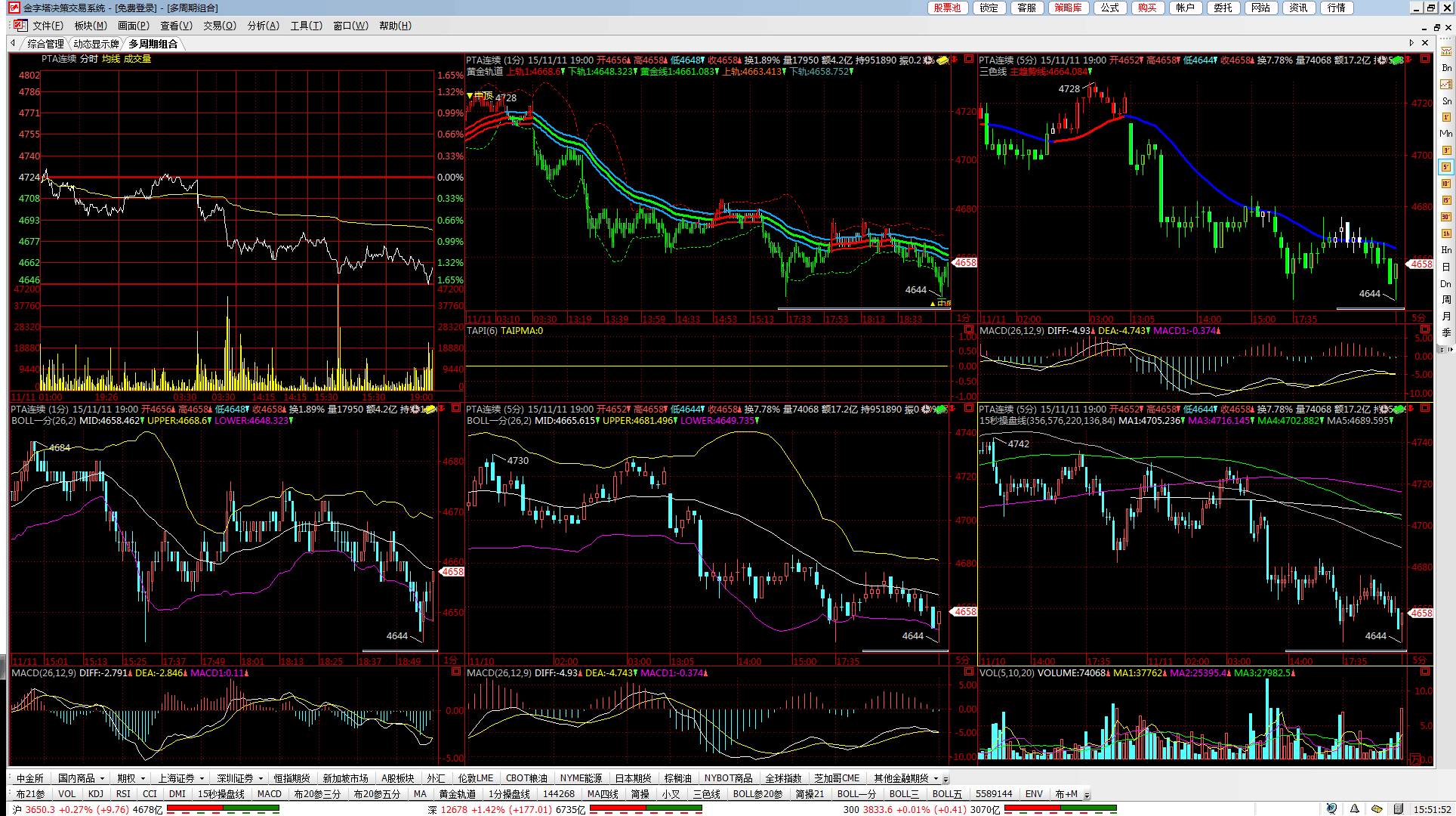Click the 股票池 button
Image resolution: width=1456 pixels, height=816 pixels.
[x=947, y=8]
